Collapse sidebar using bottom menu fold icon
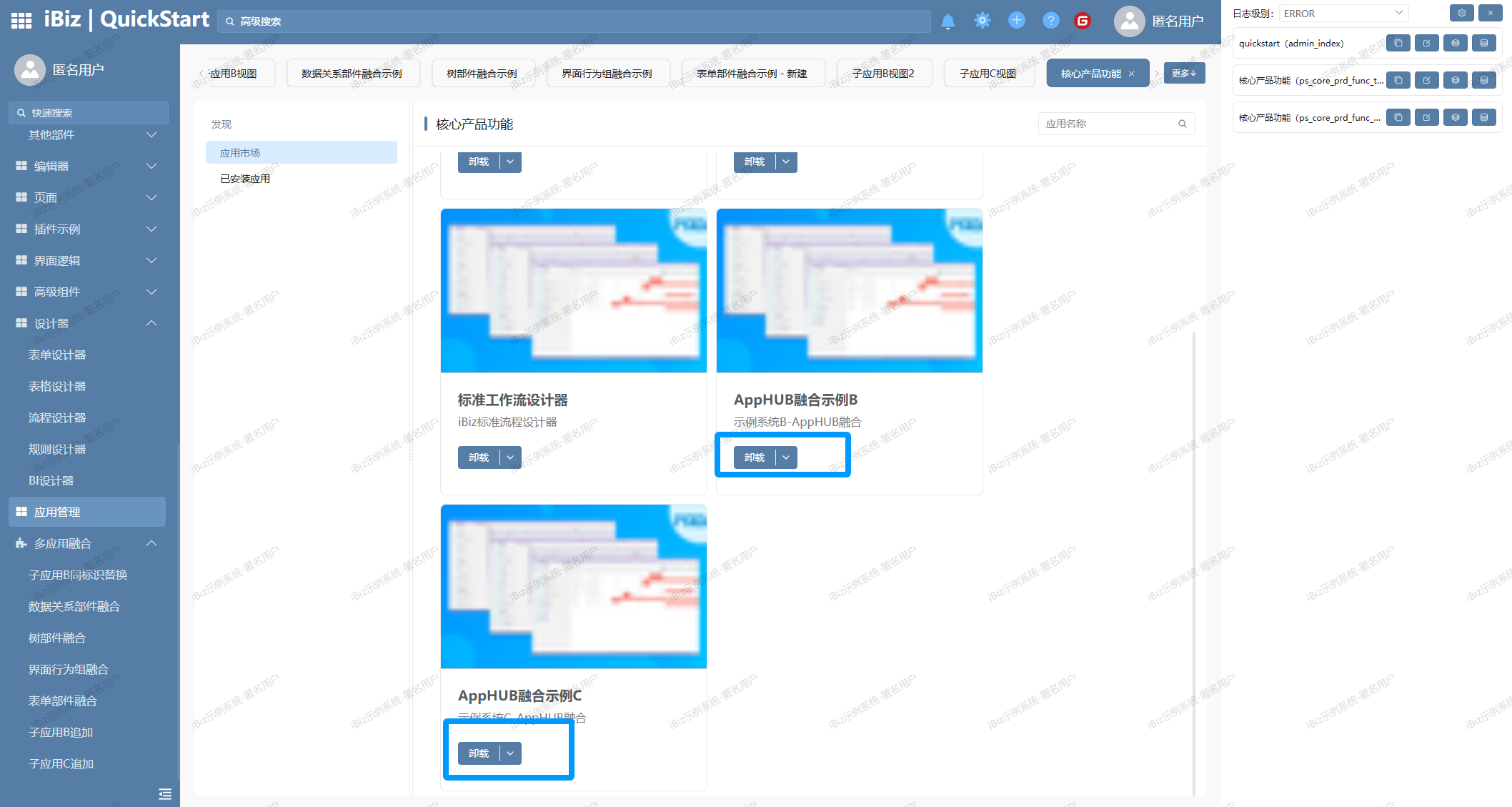1512x807 pixels. click(165, 793)
